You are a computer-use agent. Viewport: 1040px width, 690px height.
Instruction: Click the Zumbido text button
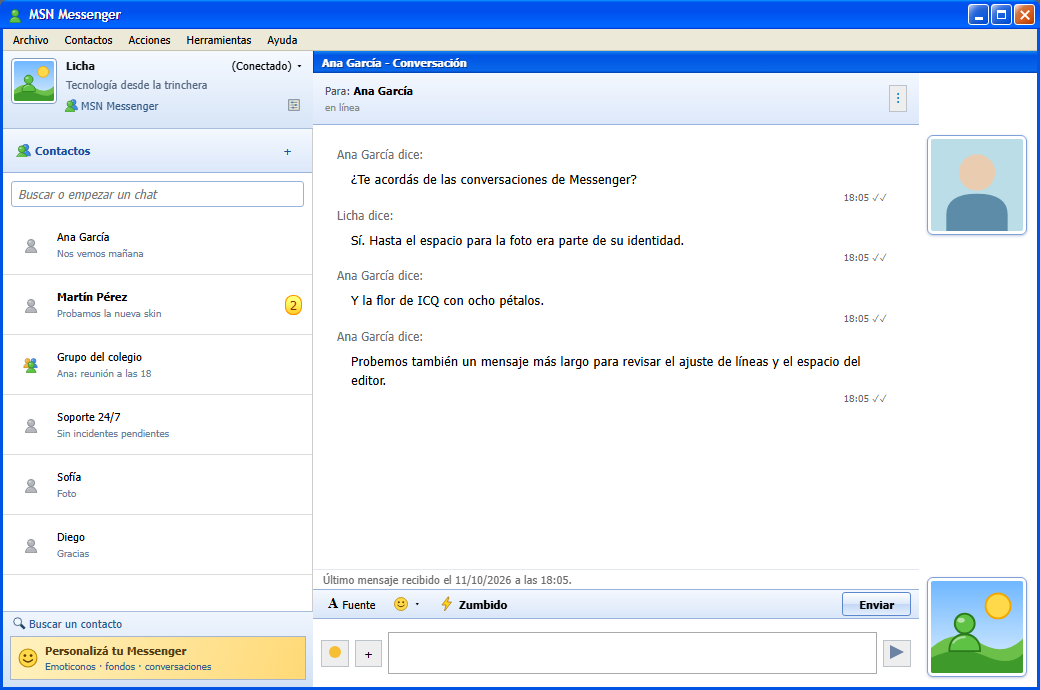pos(483,604)
